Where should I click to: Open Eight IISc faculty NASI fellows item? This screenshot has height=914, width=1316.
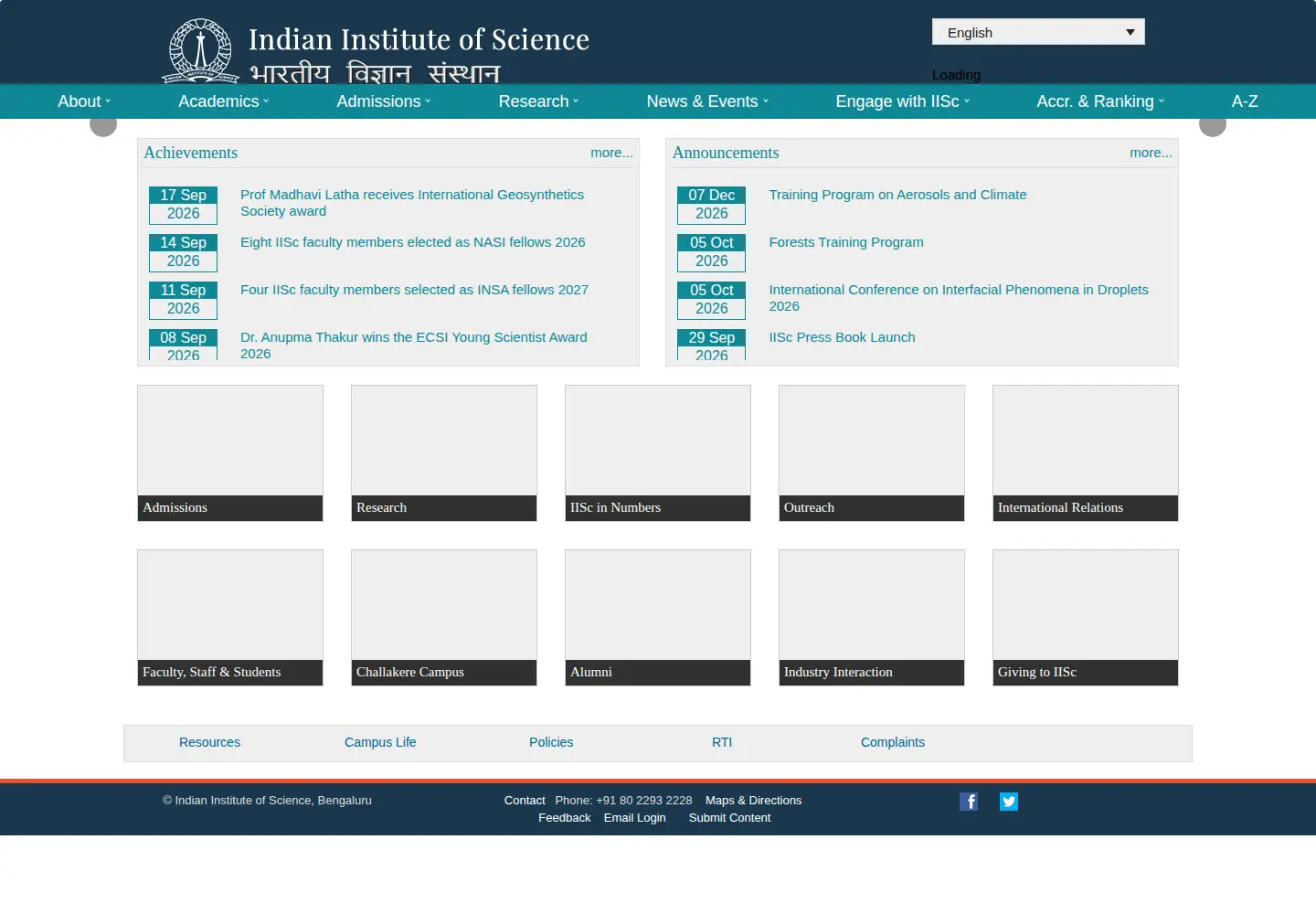pyautogui.click(x=413, y=242)
